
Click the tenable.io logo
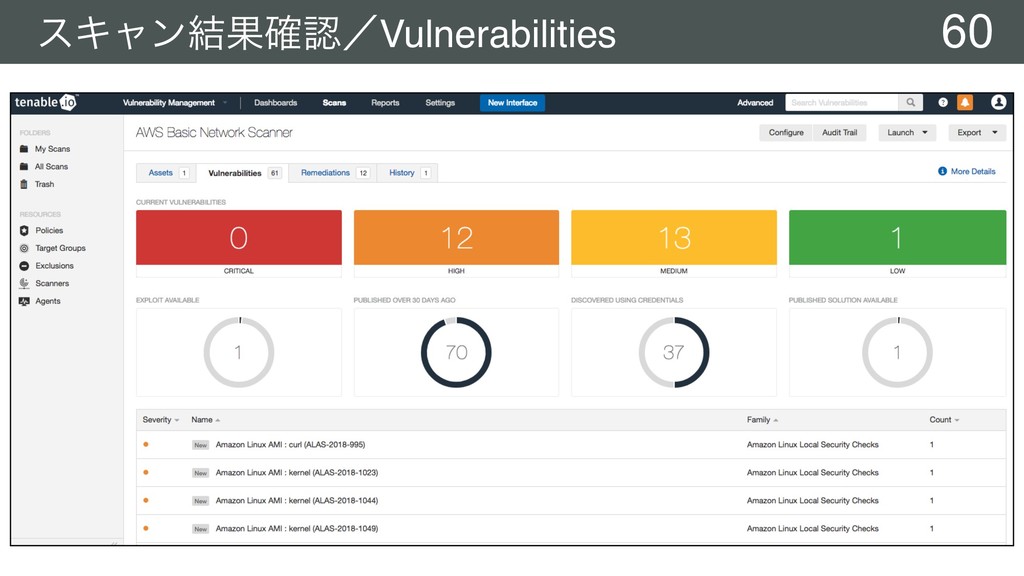pos(46,103)
